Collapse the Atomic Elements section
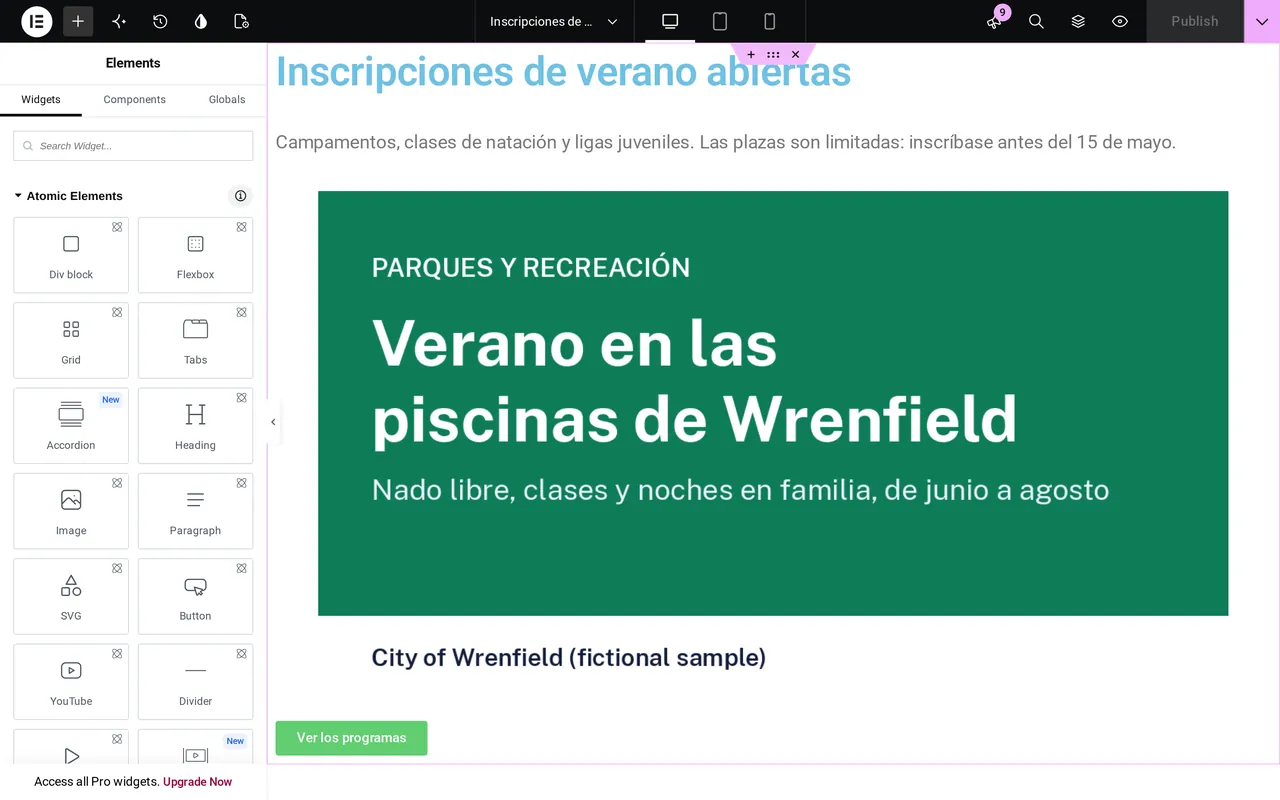1280x800 pixels. click(x=68, y=196)
